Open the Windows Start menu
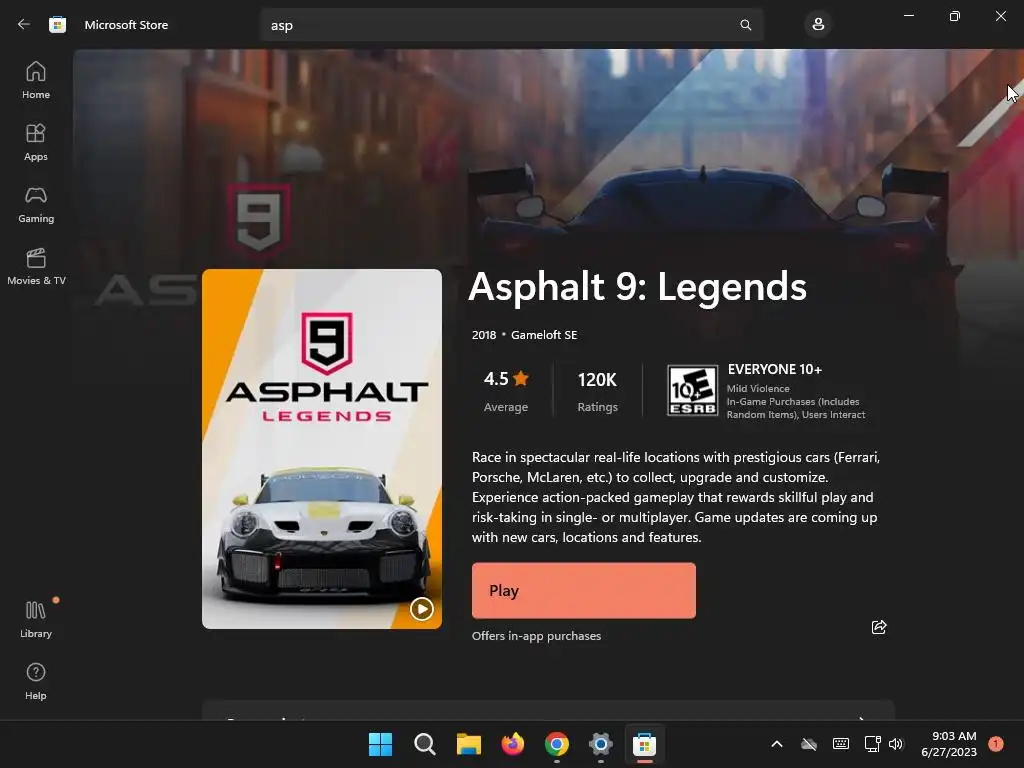Screen dimensions: 1024x768 point(380,744)
